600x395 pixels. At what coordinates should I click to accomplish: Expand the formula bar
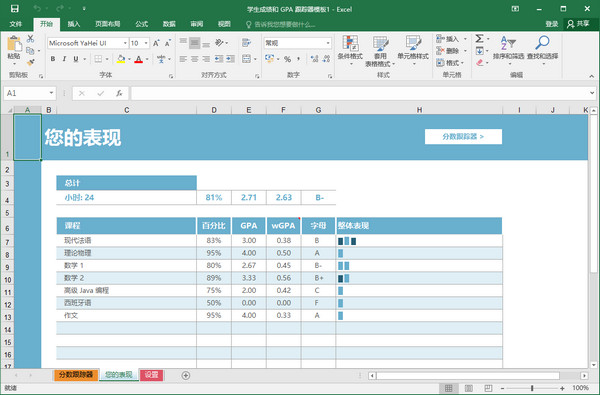click(592, 93)
